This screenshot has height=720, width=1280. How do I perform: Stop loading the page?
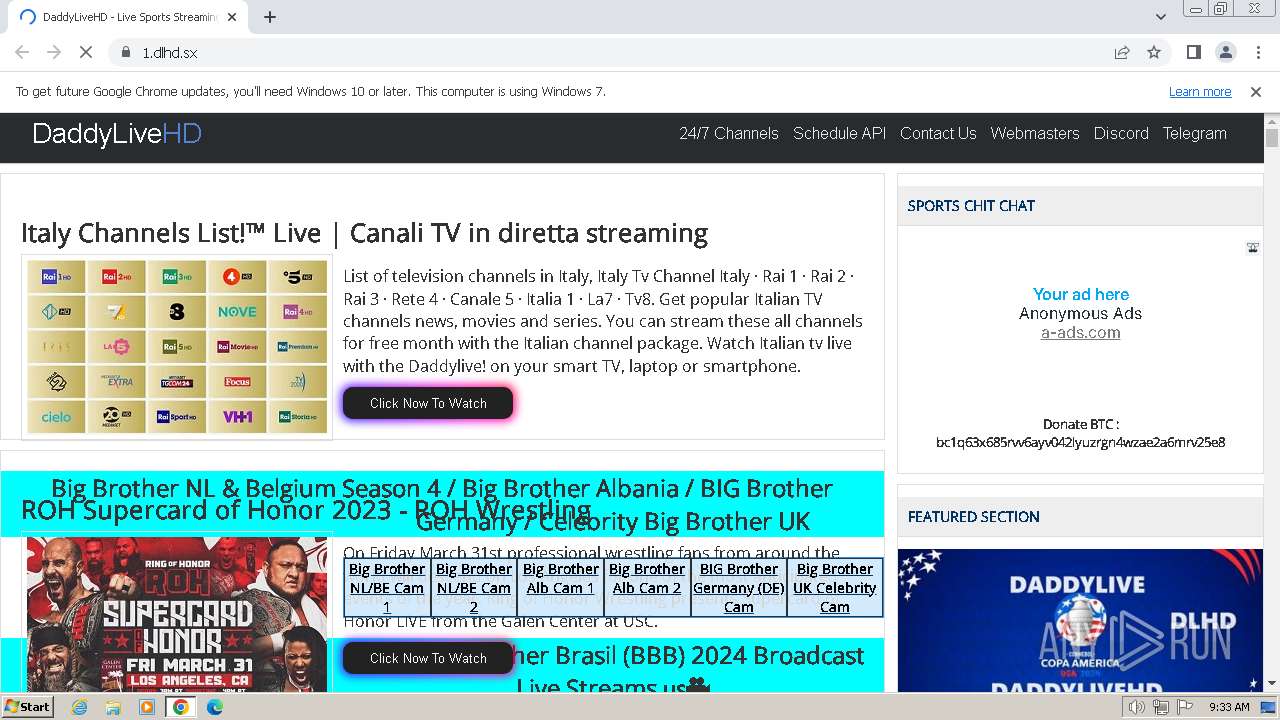(86, 52)
